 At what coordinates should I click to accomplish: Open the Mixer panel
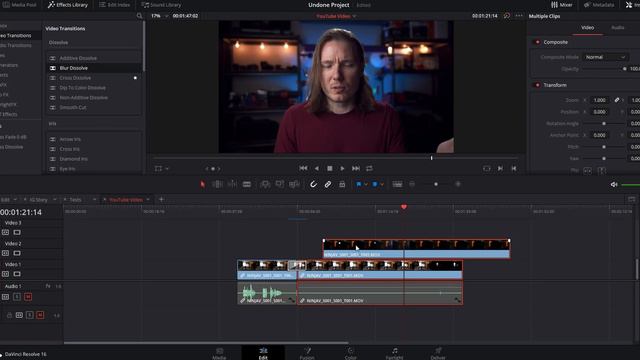[x=562, y=5]
